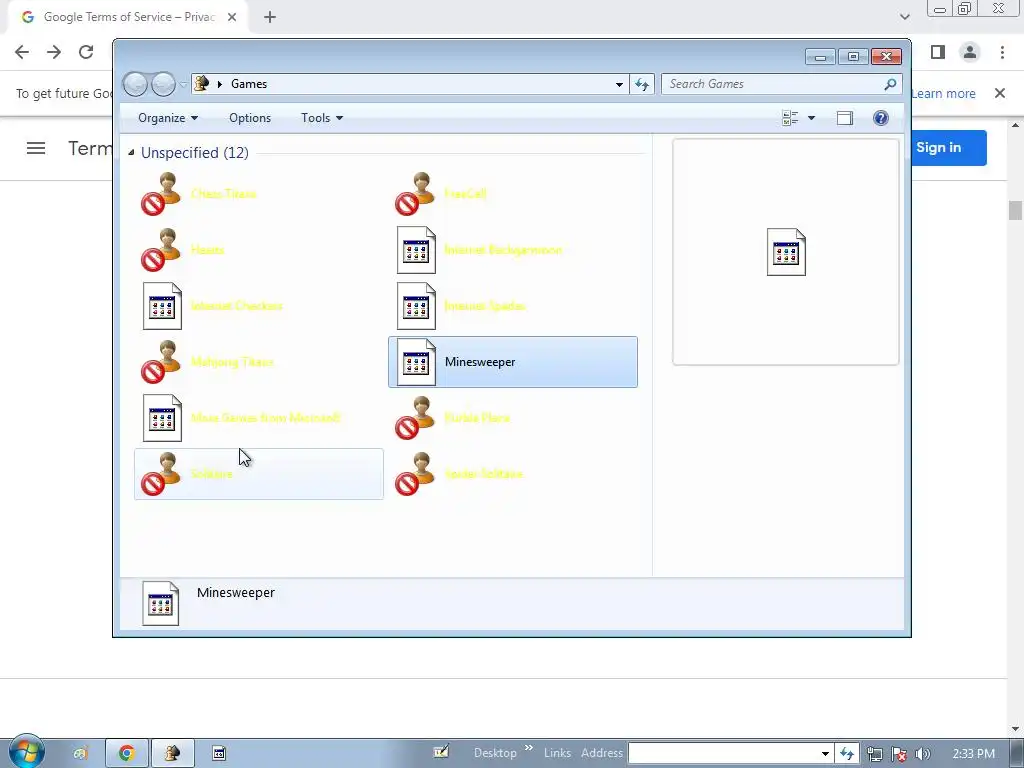Screen dimensions: 1024x768
Task: Toggle Chrome side panel
Action: pos(938,52)
